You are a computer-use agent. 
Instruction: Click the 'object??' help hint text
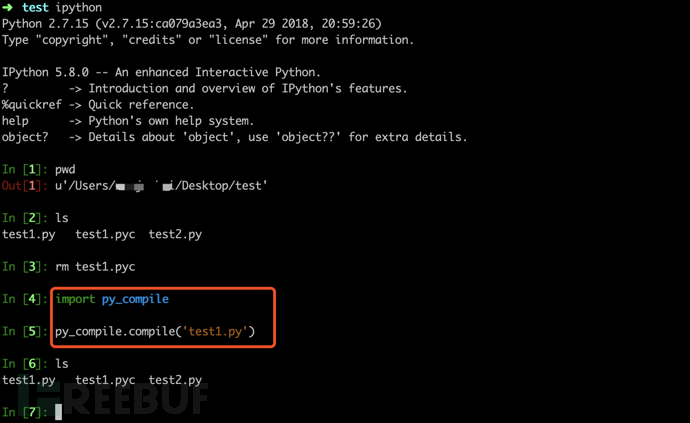308,137
